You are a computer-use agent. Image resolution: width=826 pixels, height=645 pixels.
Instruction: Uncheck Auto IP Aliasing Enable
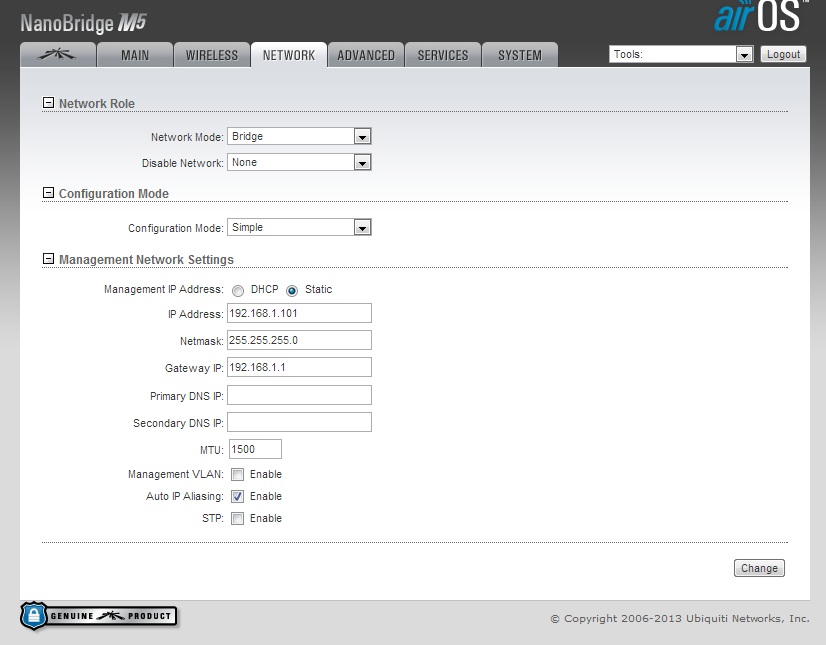click(238, 496)
